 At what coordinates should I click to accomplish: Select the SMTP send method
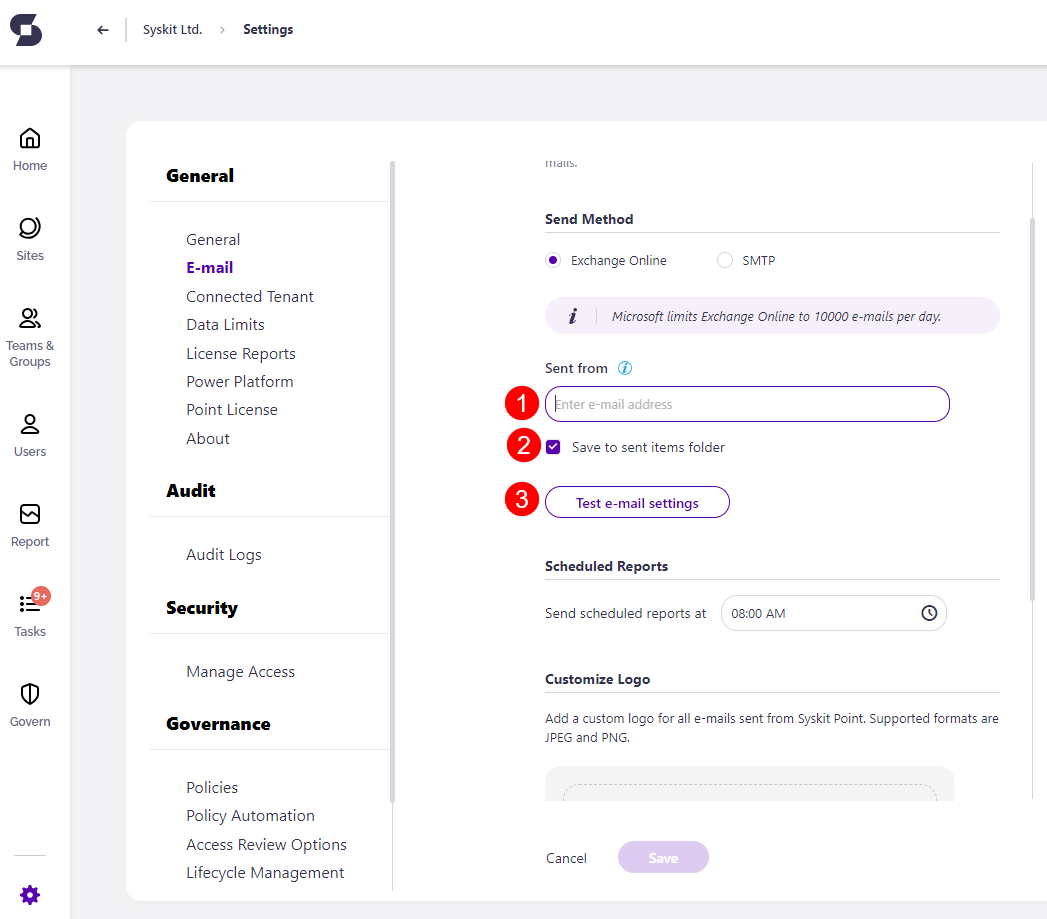pos(724,259)
